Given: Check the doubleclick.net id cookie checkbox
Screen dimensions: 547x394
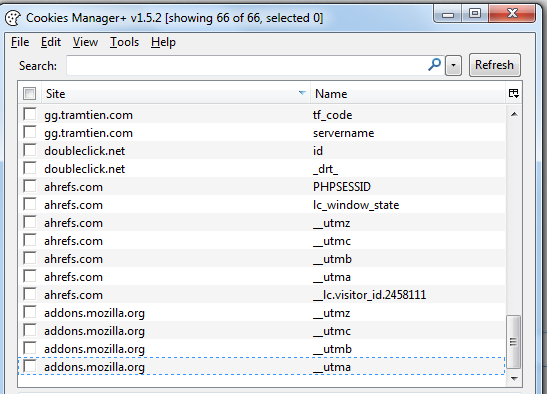Looking at the screenshot, I should [x=30, y=150].
